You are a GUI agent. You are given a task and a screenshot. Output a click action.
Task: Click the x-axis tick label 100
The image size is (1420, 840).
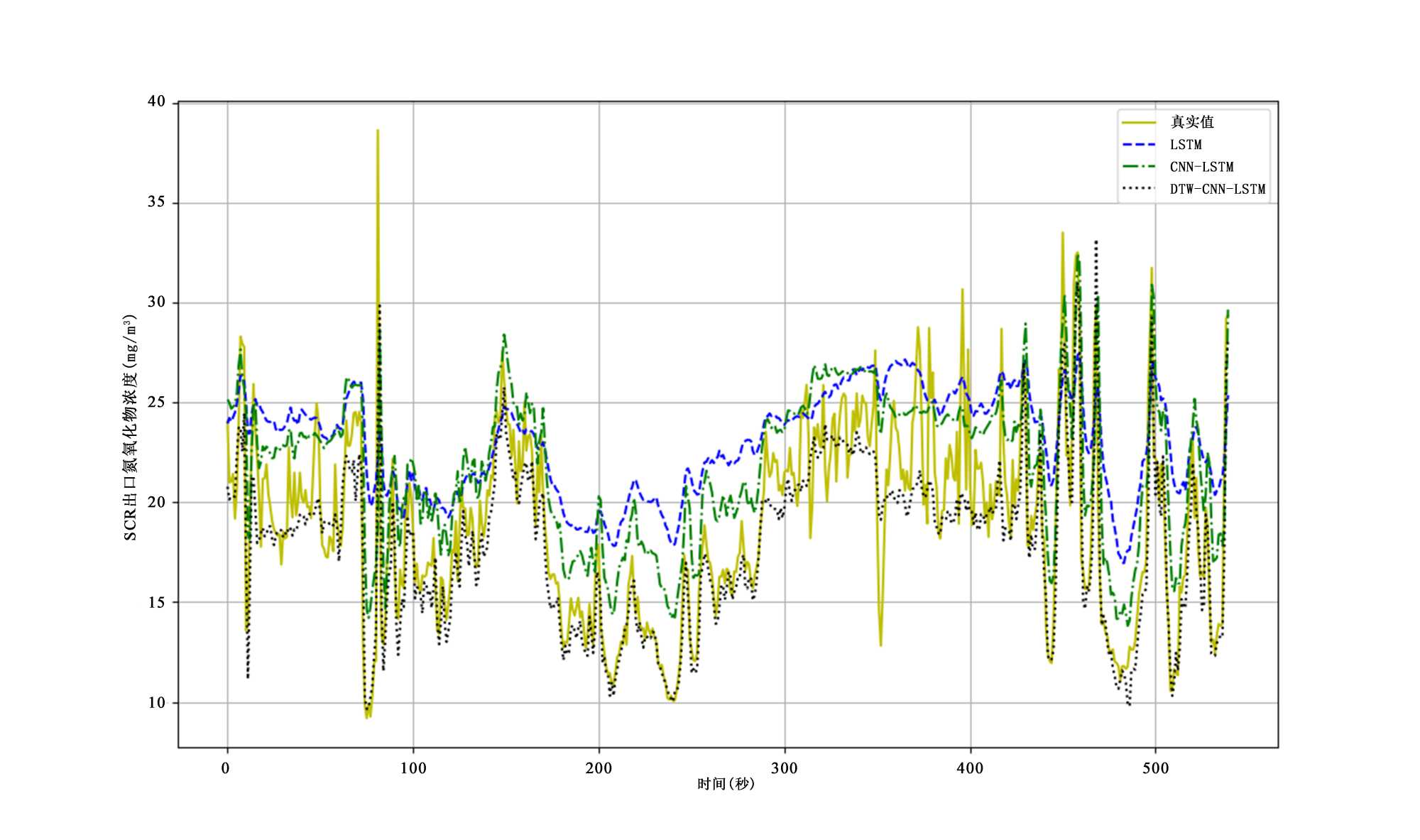[x=413, y=768]
